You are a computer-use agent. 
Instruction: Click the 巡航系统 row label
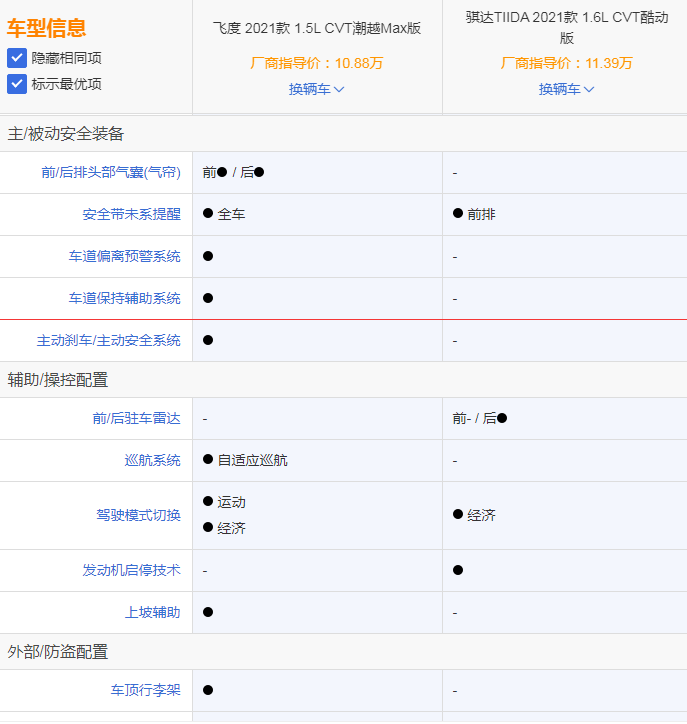tap(152, 460)
